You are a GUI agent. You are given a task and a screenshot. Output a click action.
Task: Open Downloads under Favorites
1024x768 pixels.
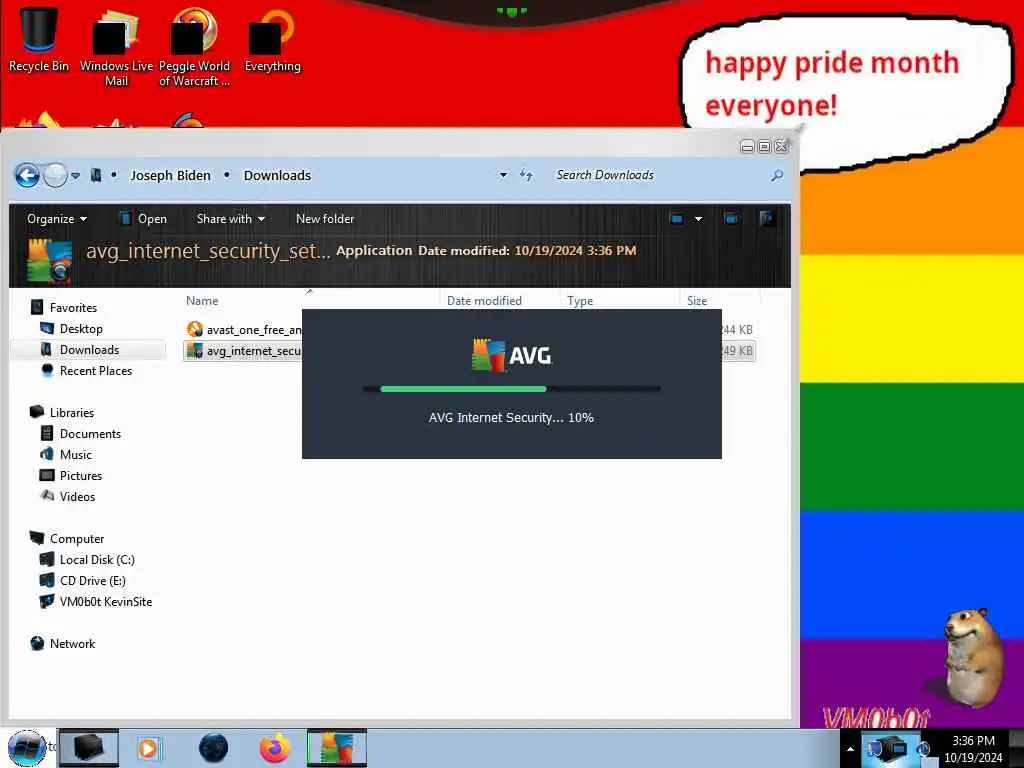80,349
